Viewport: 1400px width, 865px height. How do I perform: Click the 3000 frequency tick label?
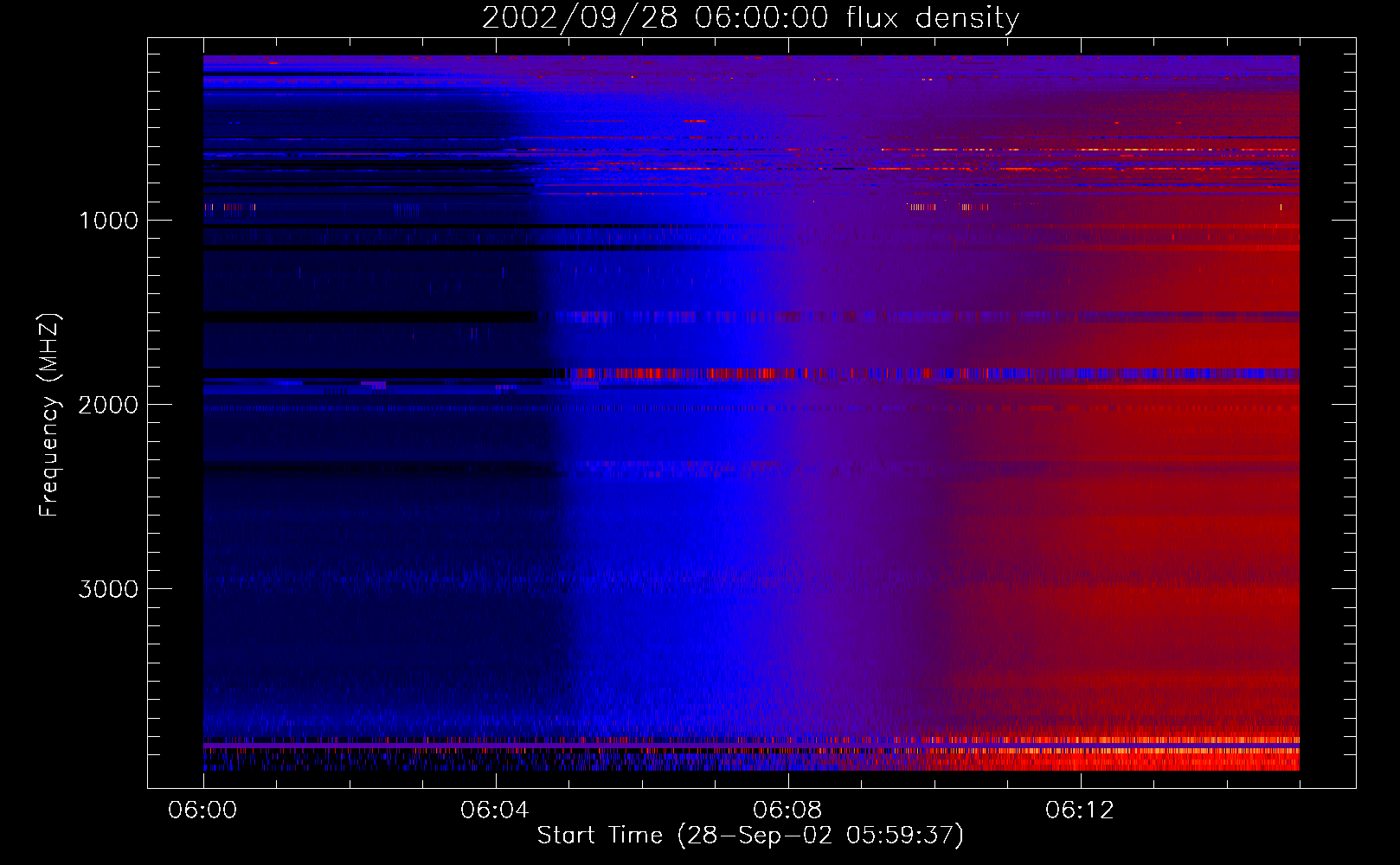click(x=108, y=589)
